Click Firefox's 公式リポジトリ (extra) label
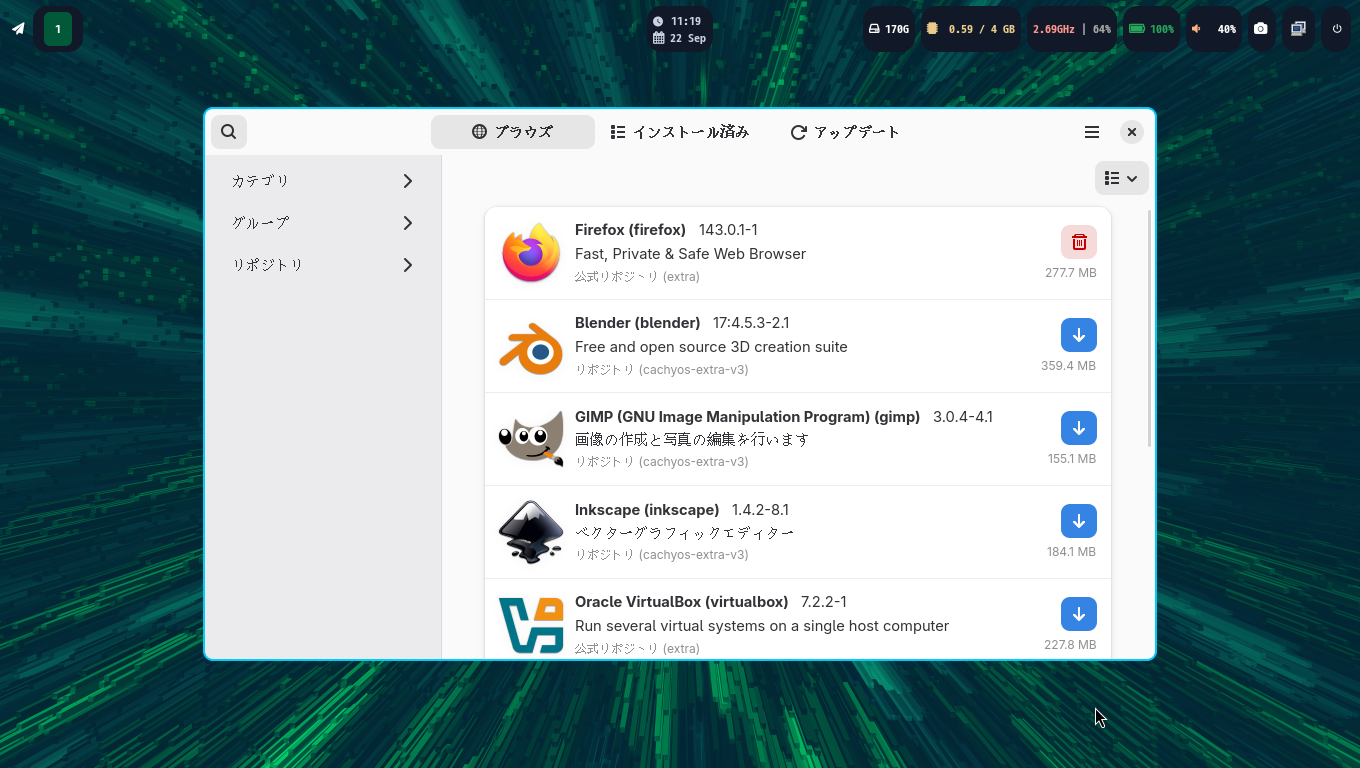The image size is (1360, 768). (x=637, y=276)
